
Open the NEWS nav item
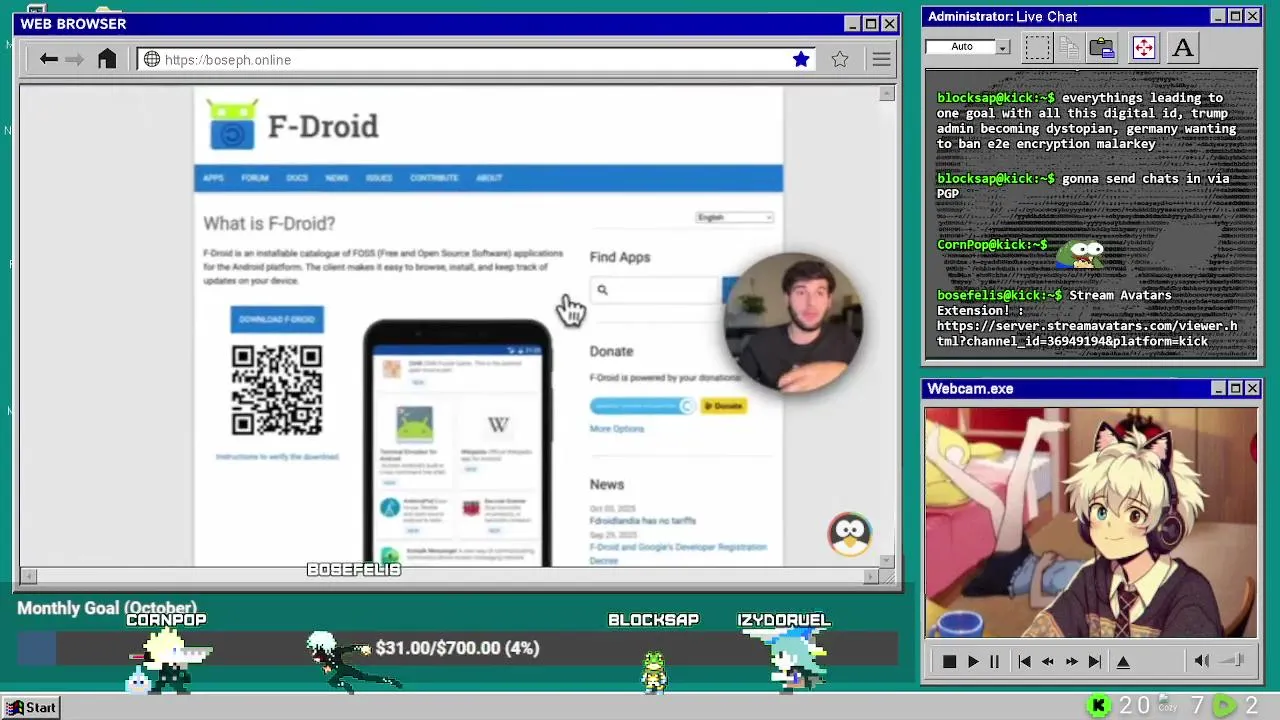click(x=337, y=178)
